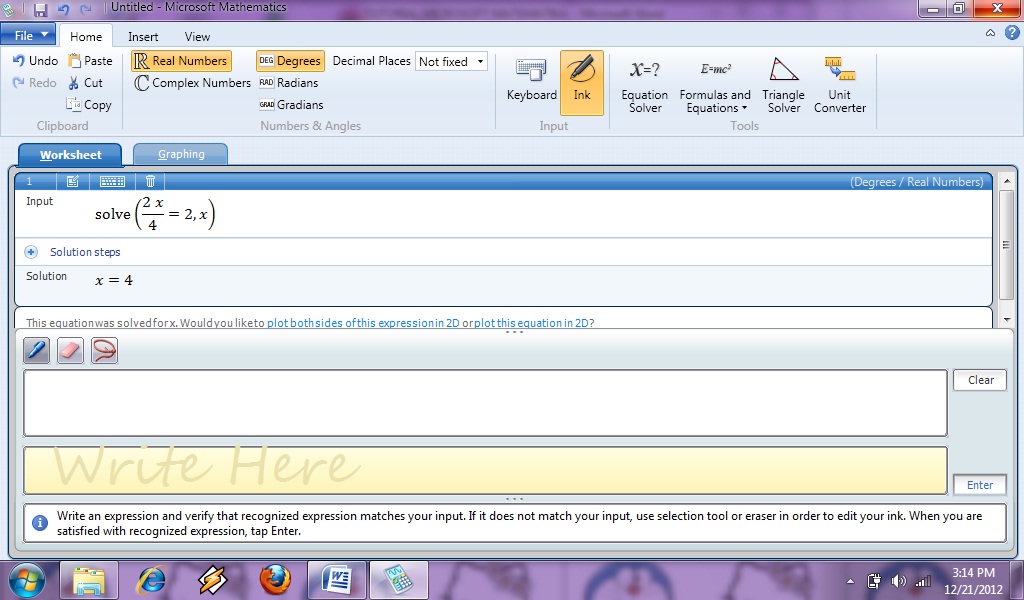The height and width of the screenshot is (600, 1024).
Task: Edit entry 1 with keyboard icon
Action: [112, 182]
